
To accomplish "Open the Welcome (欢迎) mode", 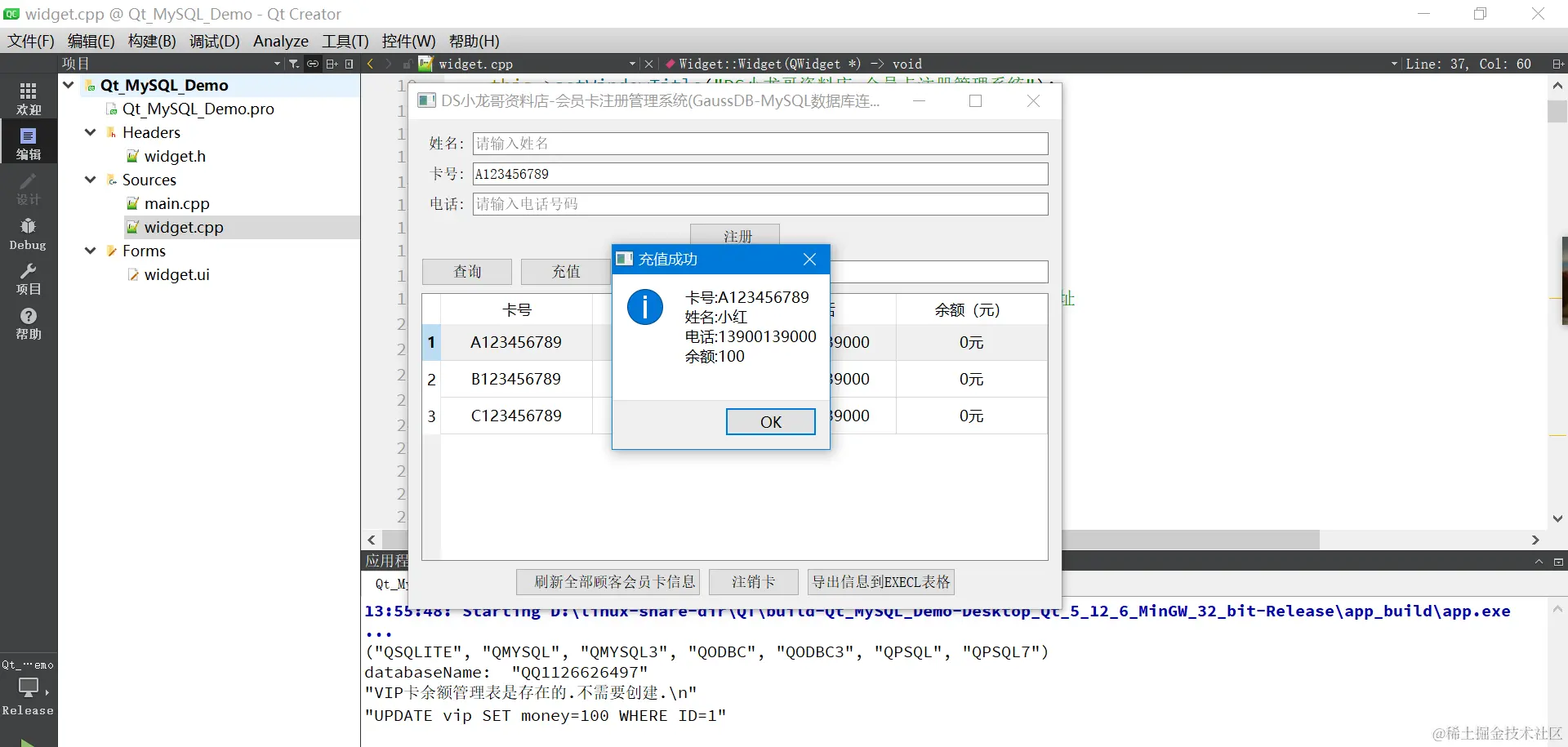I will [x=29, y=98].
